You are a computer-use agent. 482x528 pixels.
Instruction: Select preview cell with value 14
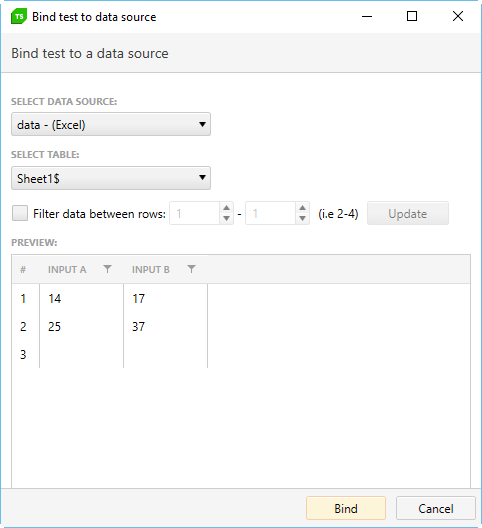[82, 298]
